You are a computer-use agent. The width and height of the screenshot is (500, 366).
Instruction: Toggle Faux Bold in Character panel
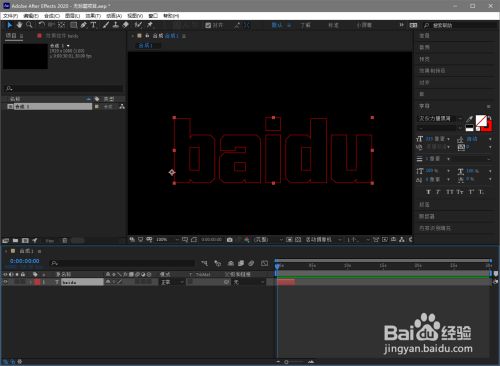[428, 192]
